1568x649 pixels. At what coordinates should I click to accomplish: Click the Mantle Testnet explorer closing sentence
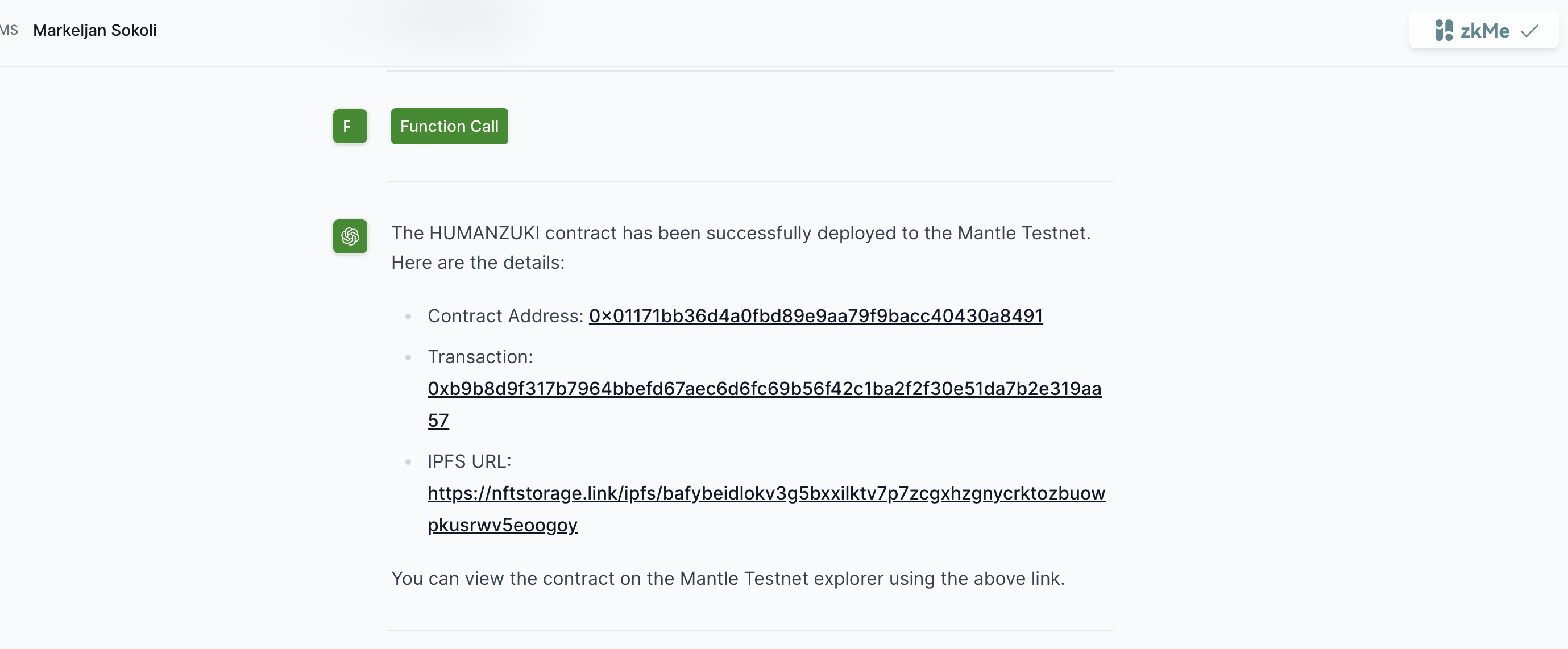click(x=727, y=578)
